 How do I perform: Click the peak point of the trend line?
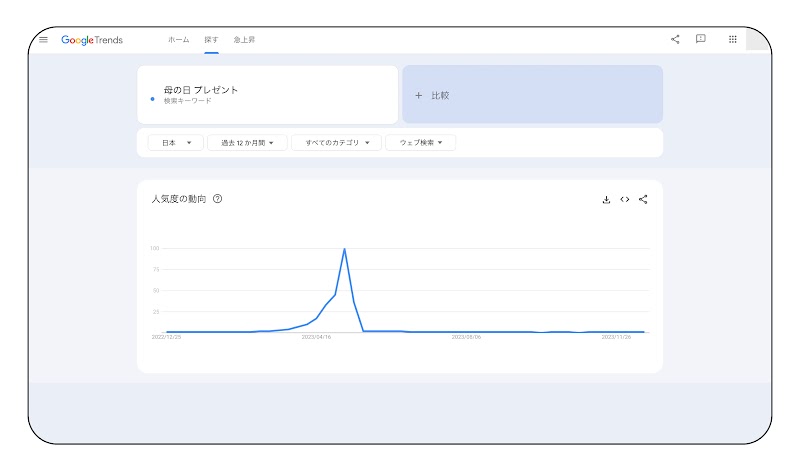[x=344, y=249]
